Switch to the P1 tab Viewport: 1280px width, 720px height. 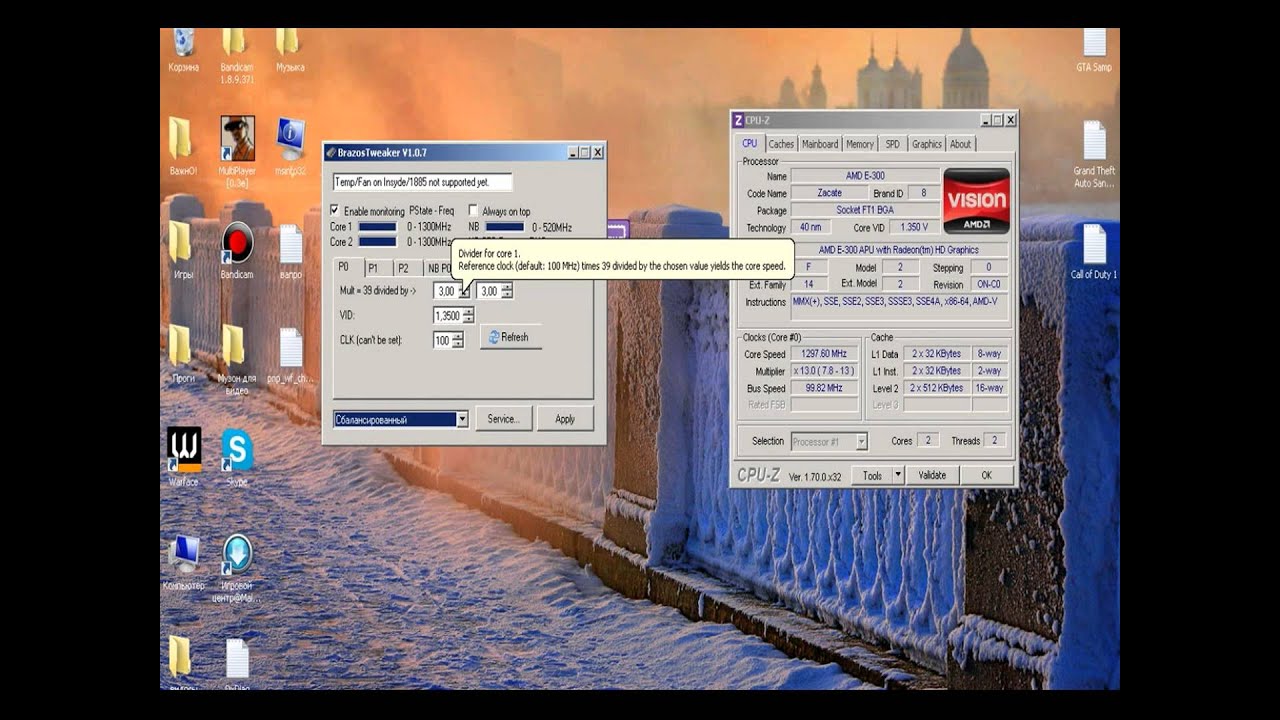[x=373, y=268]
